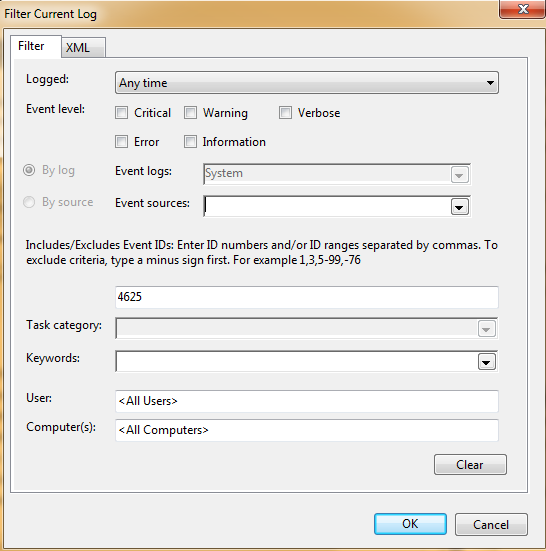Click the User field showing All Users
Screen dimensions: 546x551
pyautogui.click(x=307, y=401)
